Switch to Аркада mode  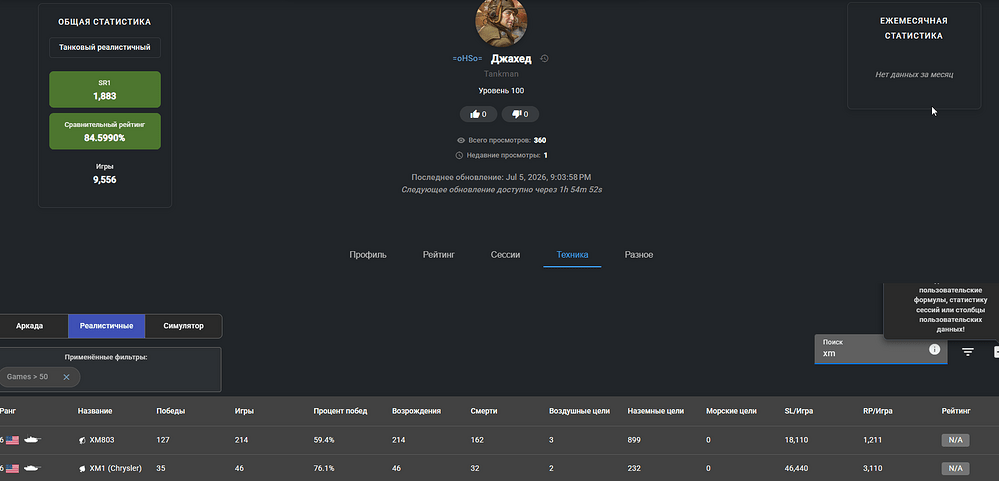30,326
